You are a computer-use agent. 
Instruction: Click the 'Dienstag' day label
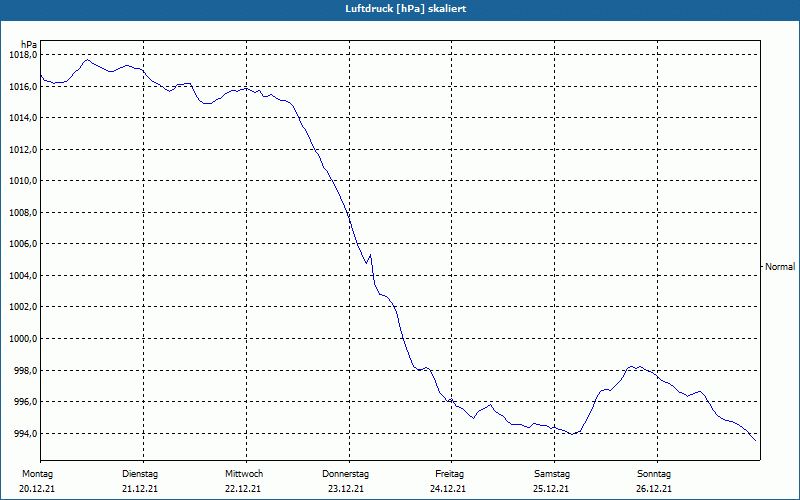tap(140, 474)
